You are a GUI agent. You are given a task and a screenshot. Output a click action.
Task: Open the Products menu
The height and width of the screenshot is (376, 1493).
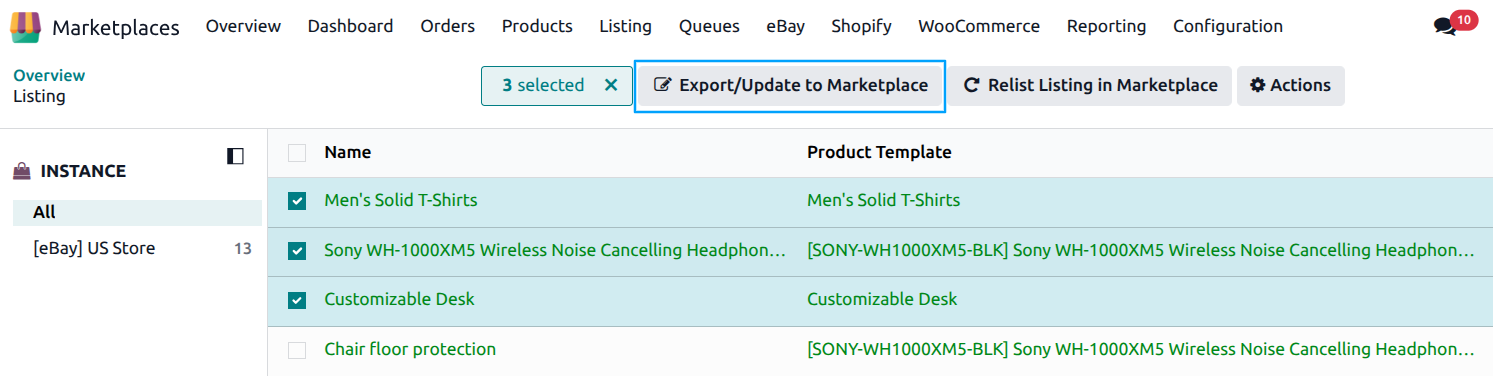point(537,26)
